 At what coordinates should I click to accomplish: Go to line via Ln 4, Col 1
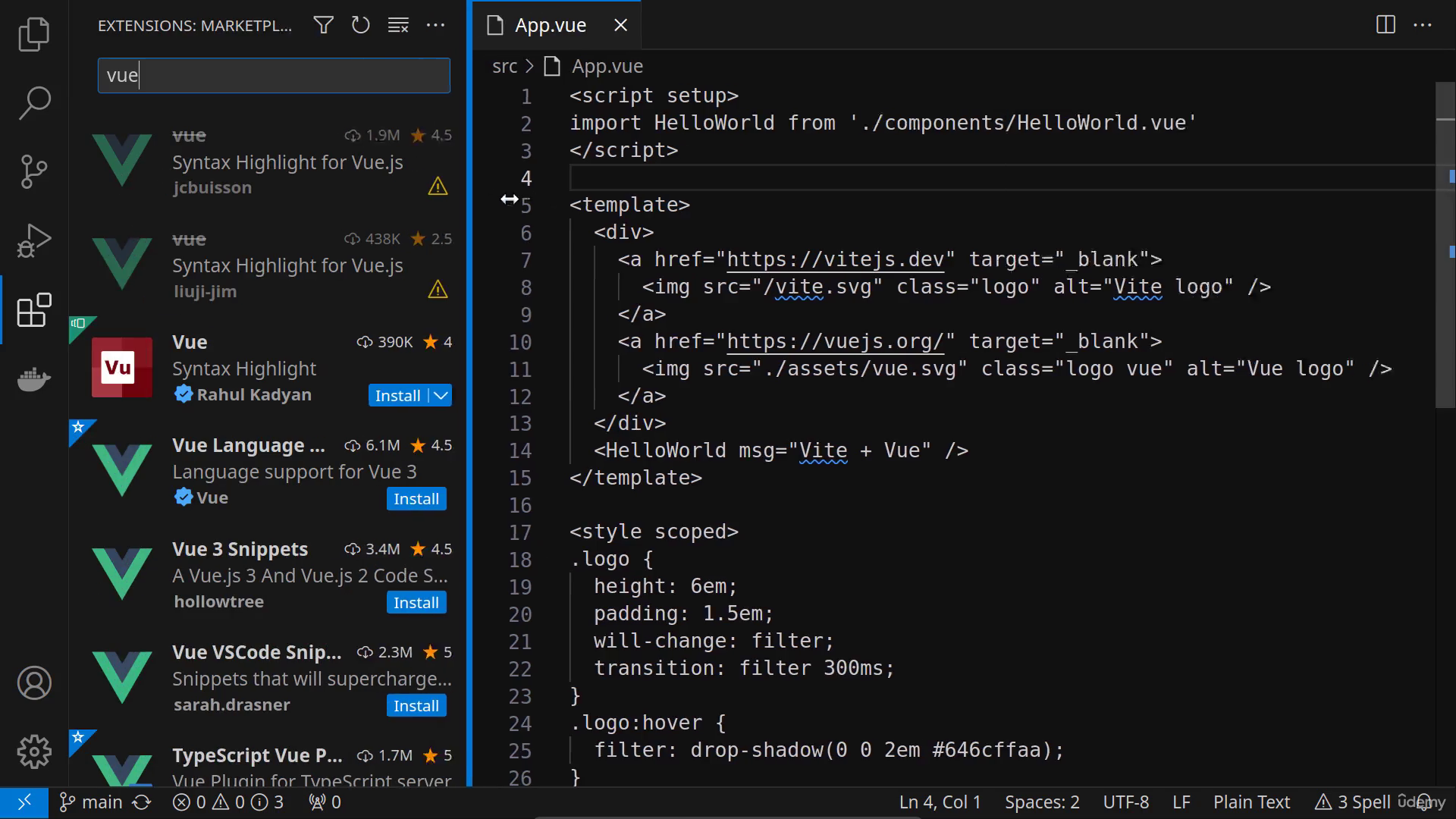940,802
